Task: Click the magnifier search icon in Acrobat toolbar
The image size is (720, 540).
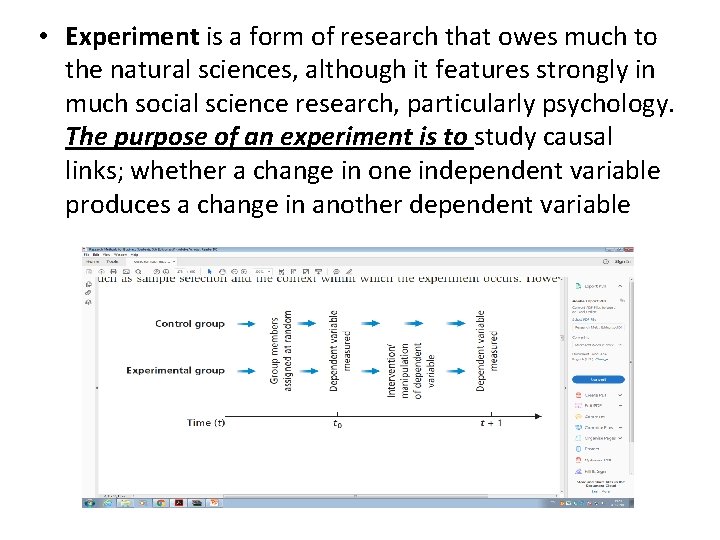Action: pos(138,272)
